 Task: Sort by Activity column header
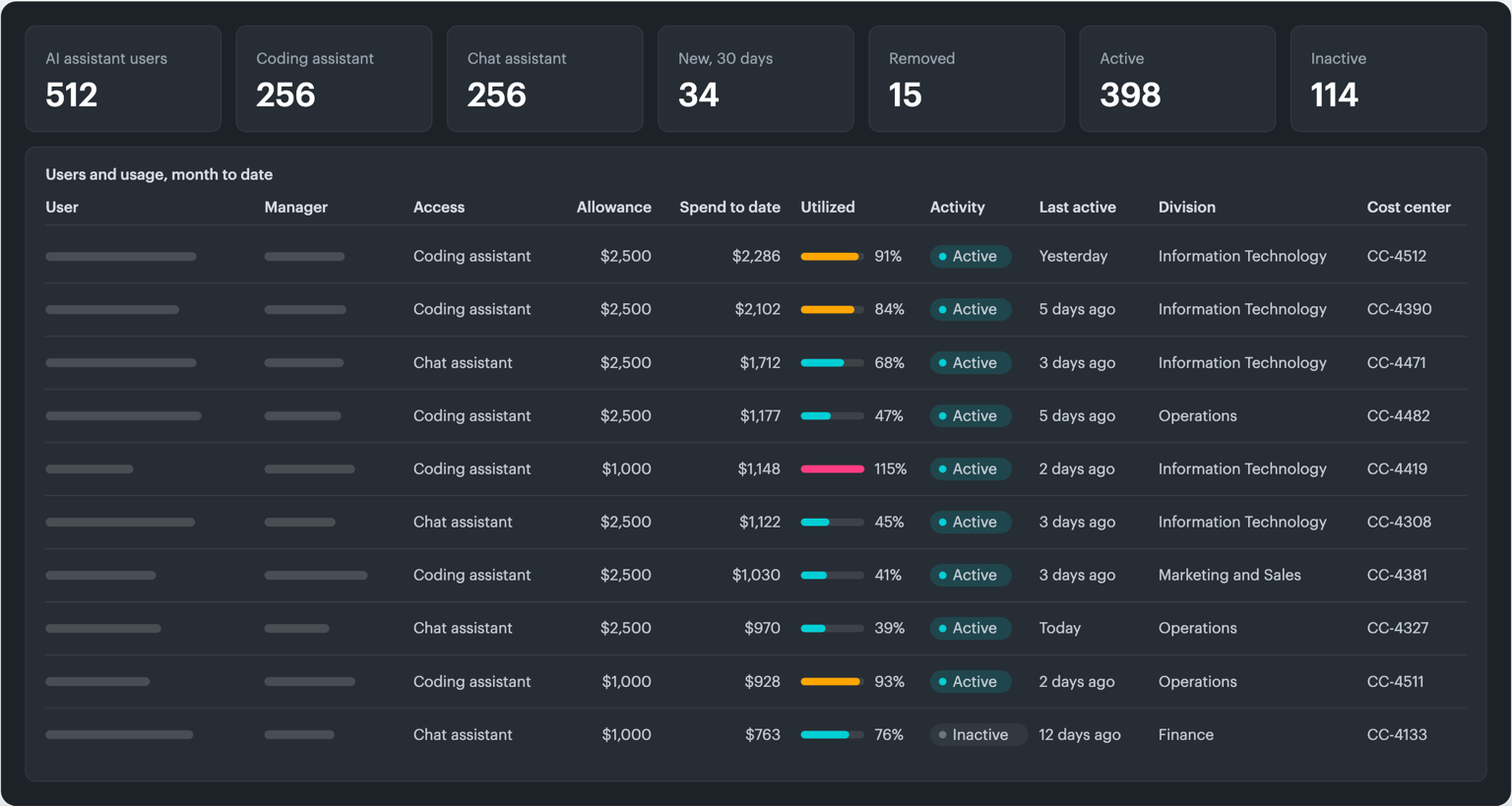click(x=957, y=207)
